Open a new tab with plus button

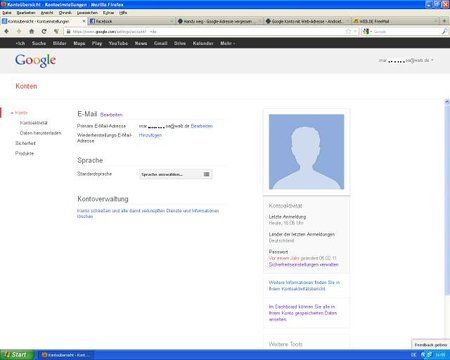[x=444, y=21]
